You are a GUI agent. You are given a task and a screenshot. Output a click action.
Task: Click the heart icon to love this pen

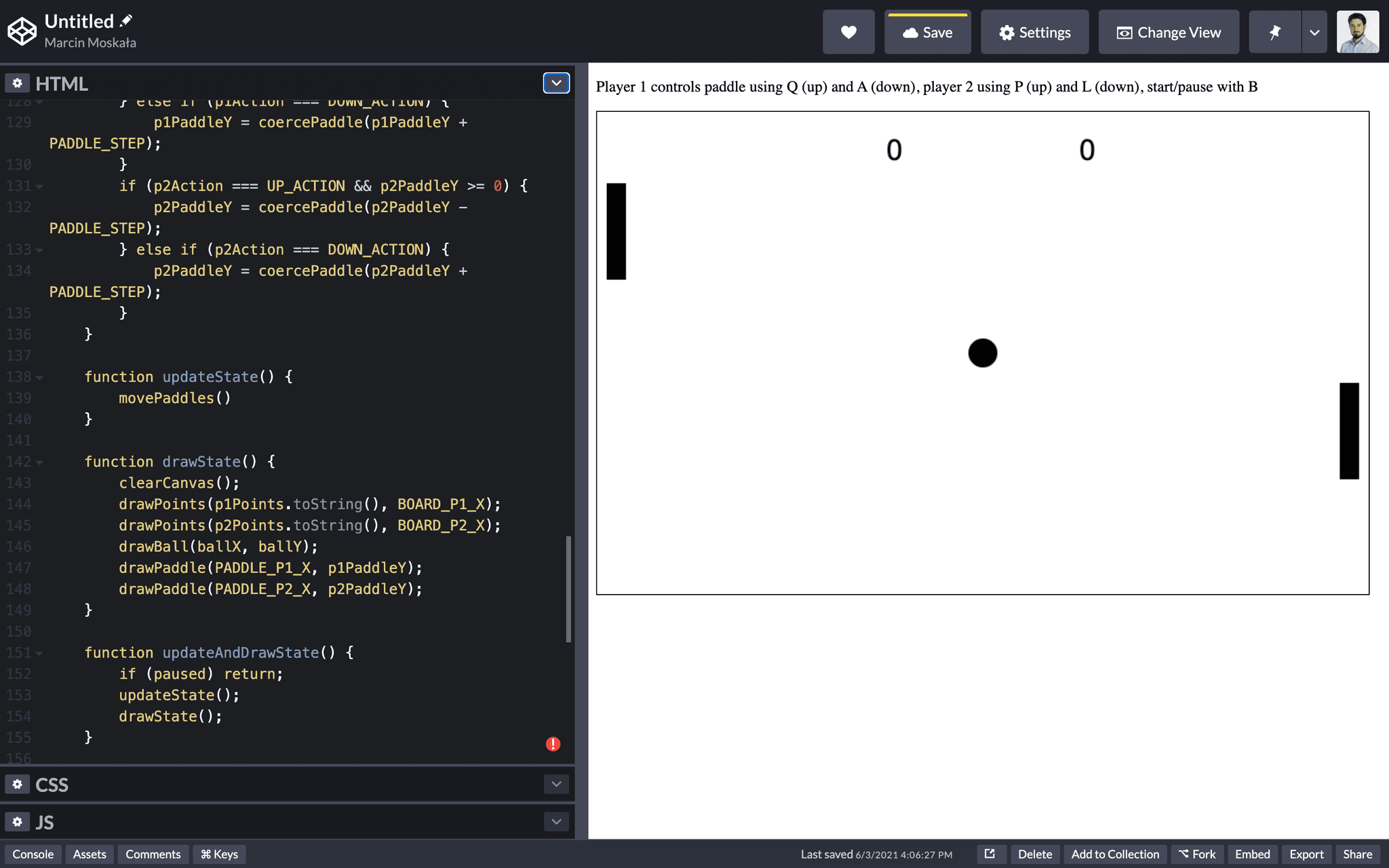tap(848, 31)
